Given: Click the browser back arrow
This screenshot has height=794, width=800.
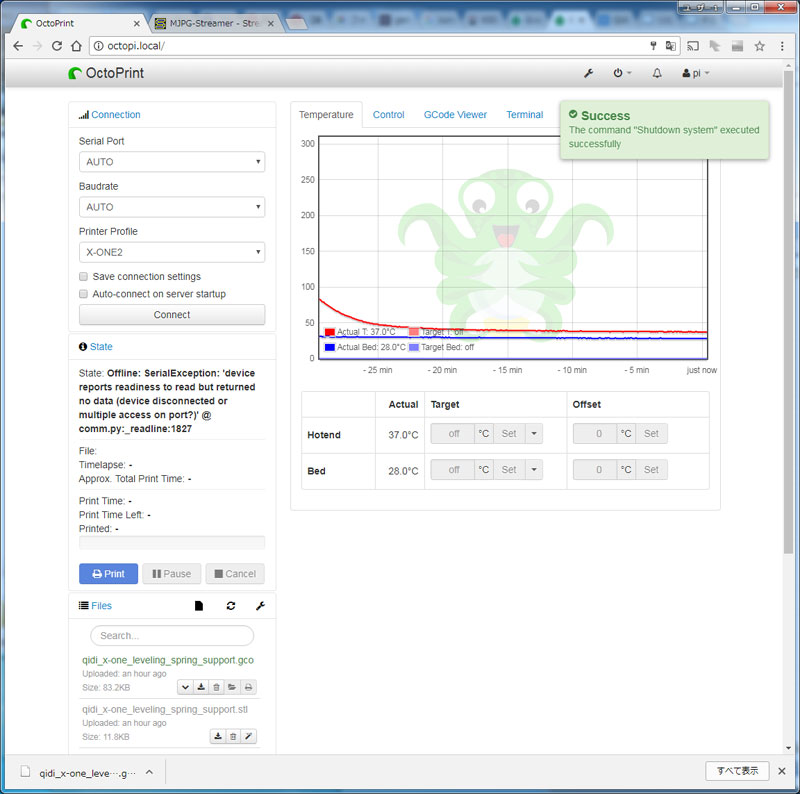Looking at the screenshot, I should (18, 46).
